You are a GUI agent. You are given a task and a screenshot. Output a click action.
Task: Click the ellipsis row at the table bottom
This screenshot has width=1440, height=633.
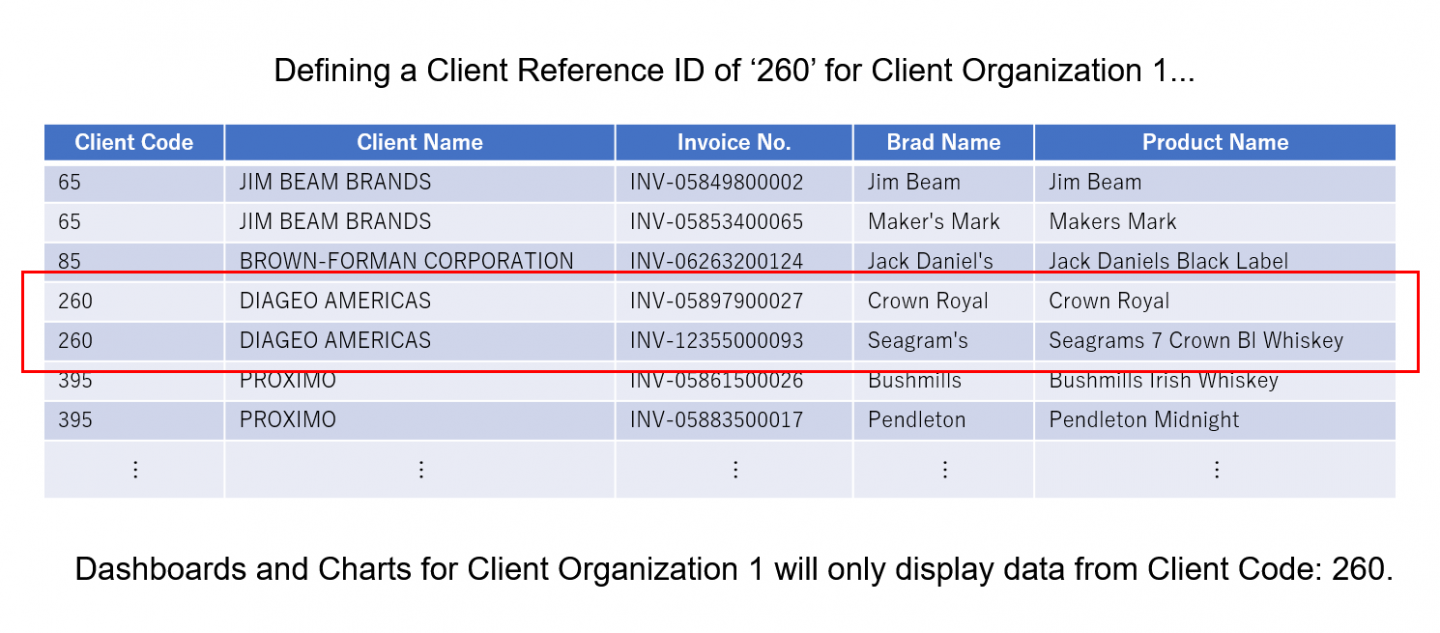pyautogui.click(x=735, y=468)
